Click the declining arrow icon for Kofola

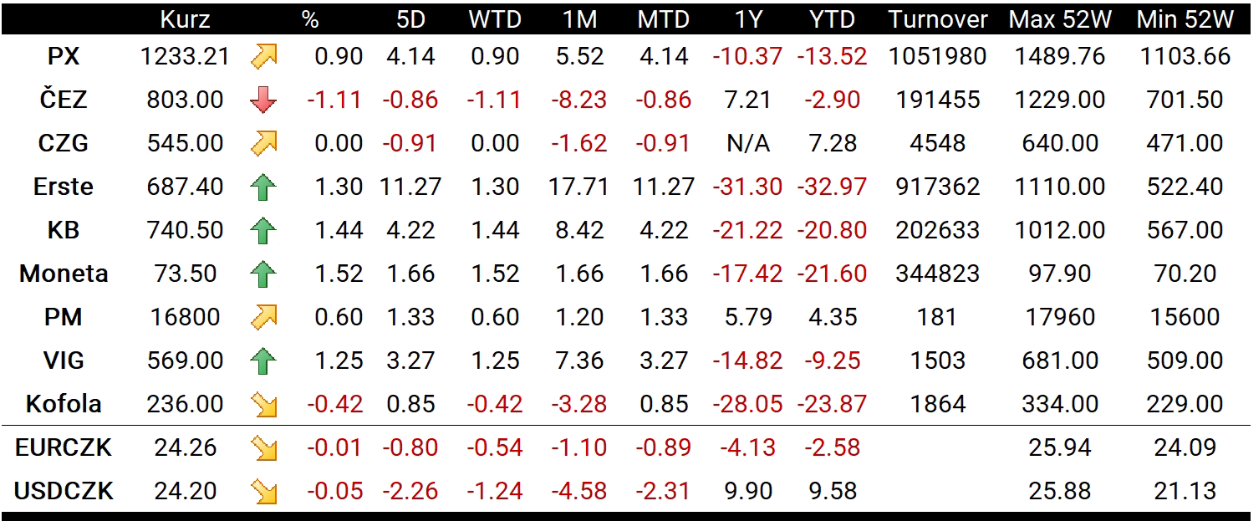[264, 404]
